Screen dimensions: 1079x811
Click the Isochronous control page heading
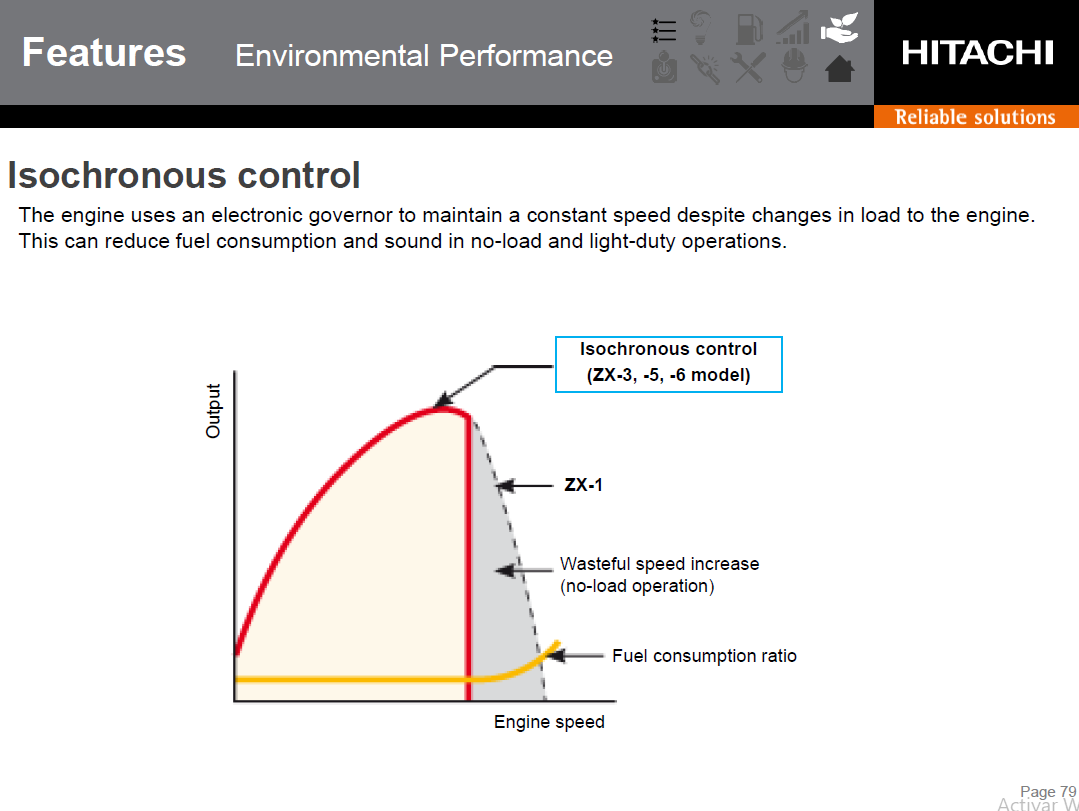(x=184, y=176)
